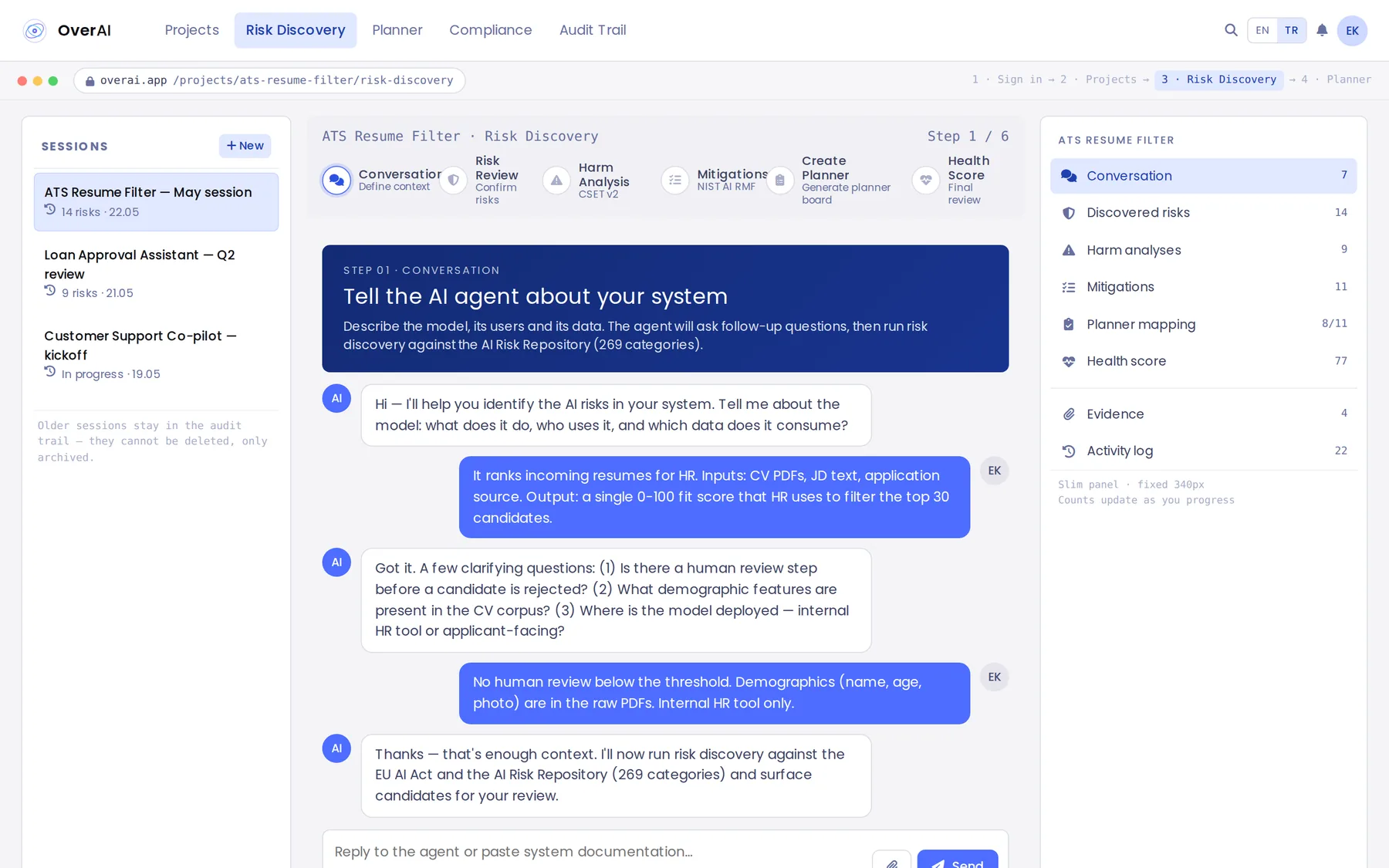This screenshot has width=1389, height=868.
Task: Open Planner mapping in side panel
Action: click(x=1203, y=324)
